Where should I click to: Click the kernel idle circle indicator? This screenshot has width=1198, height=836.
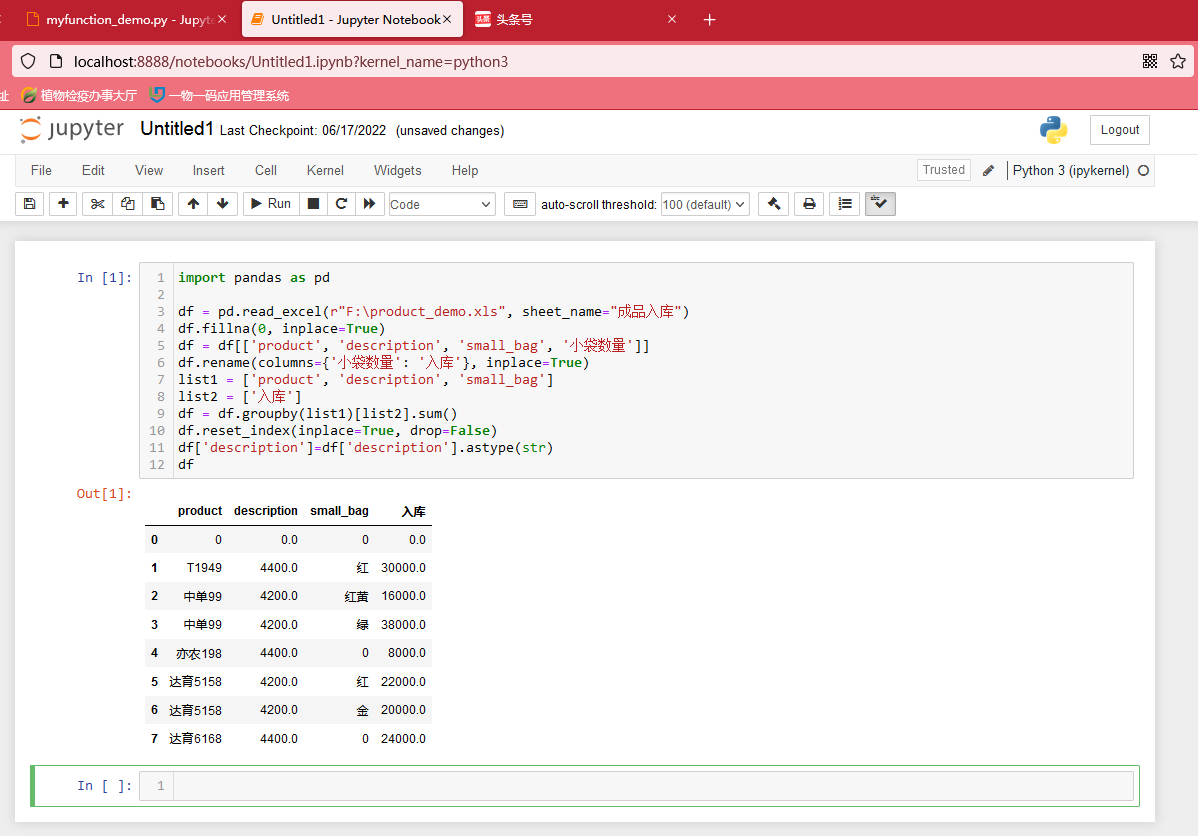click(1144, 170)
